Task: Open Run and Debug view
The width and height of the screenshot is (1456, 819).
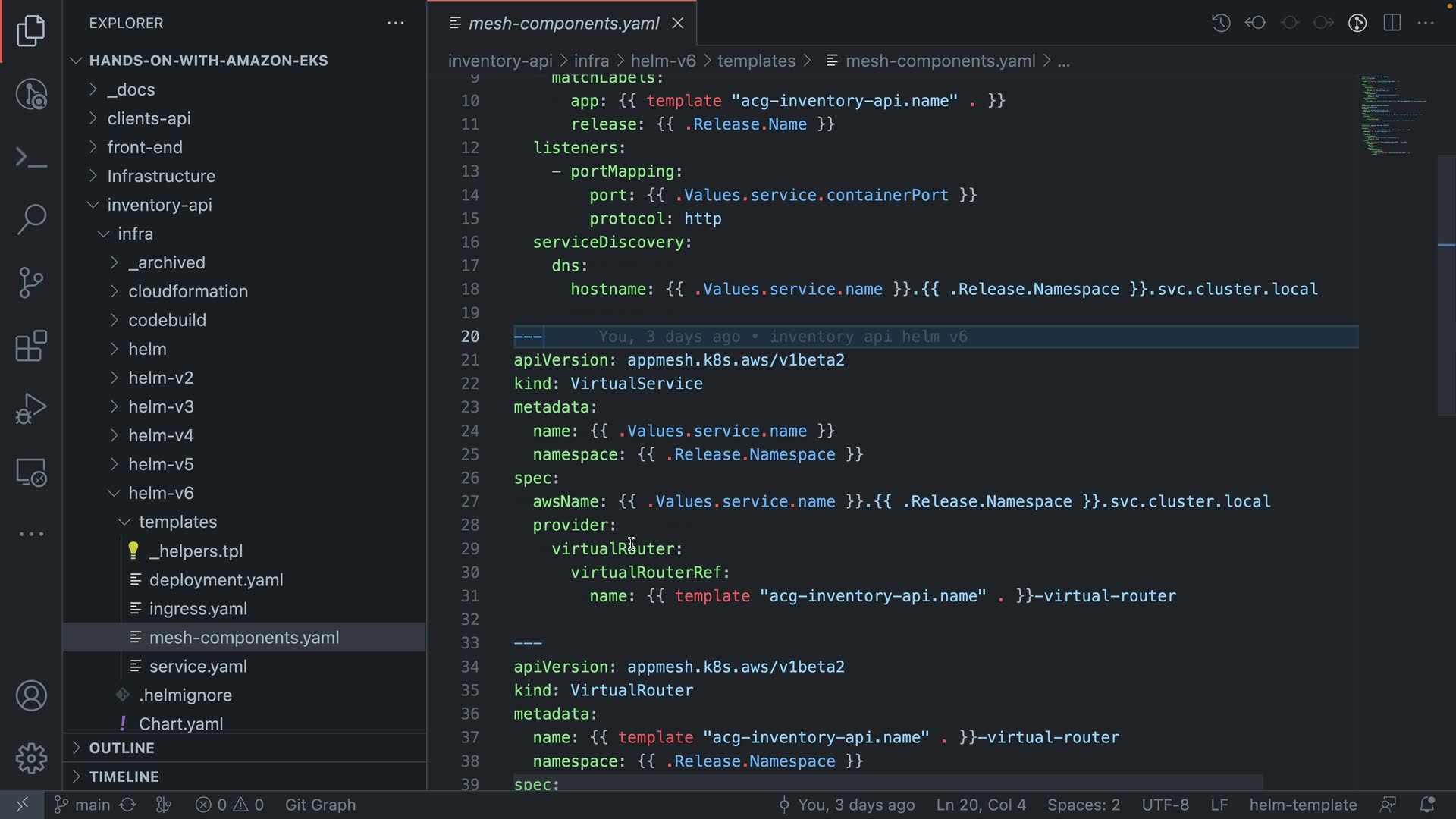Action: [x=31, y=409]
